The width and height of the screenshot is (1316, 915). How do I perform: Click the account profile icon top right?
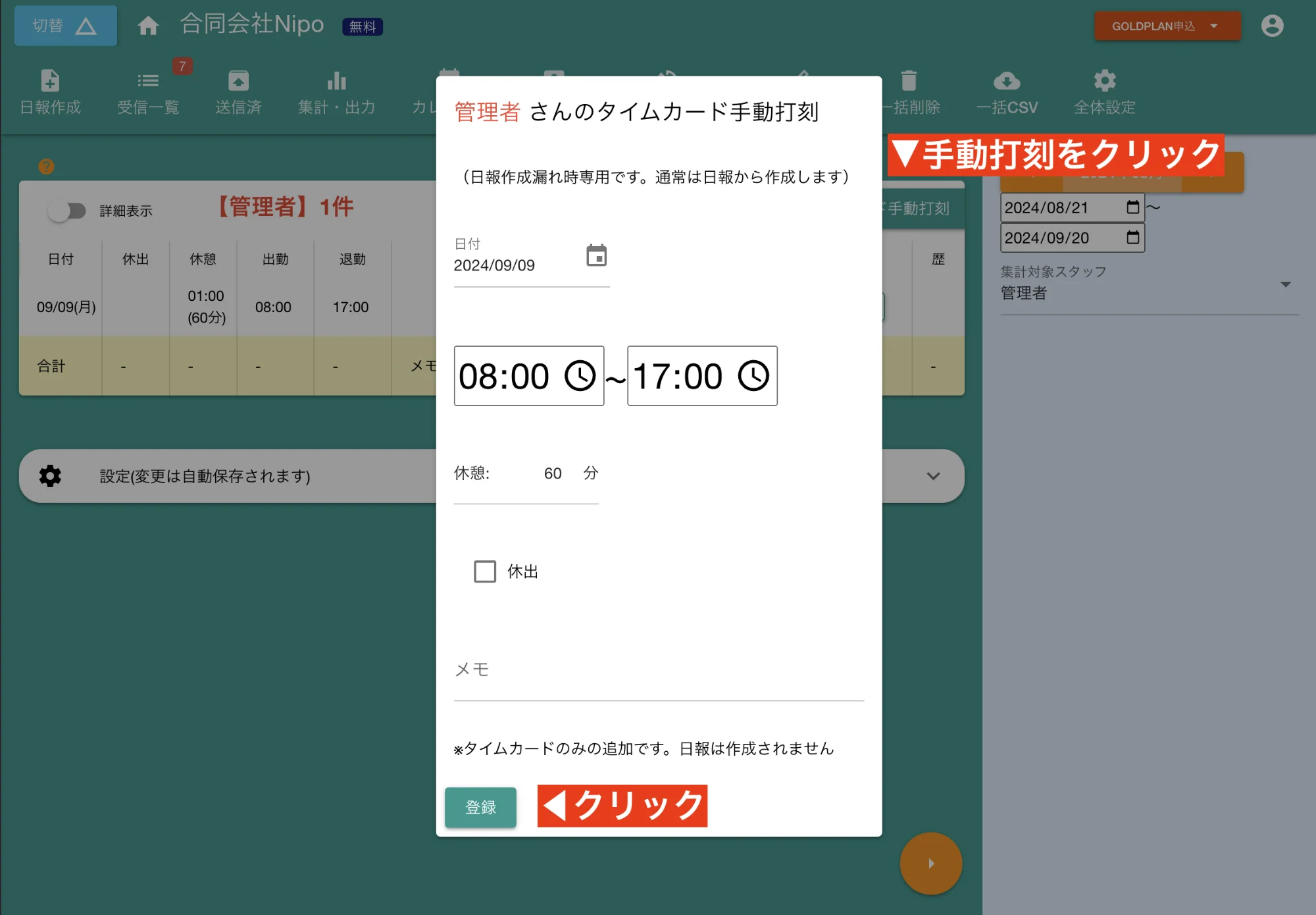tap(1272, 25)
